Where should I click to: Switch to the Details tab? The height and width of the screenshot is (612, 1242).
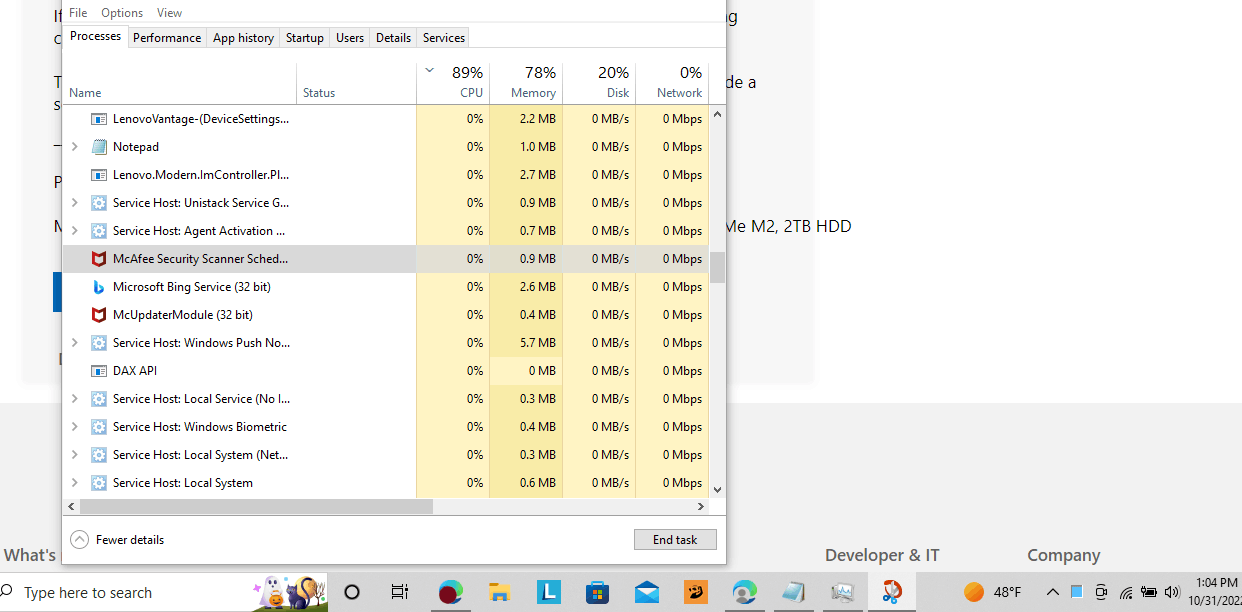[393, 38]
